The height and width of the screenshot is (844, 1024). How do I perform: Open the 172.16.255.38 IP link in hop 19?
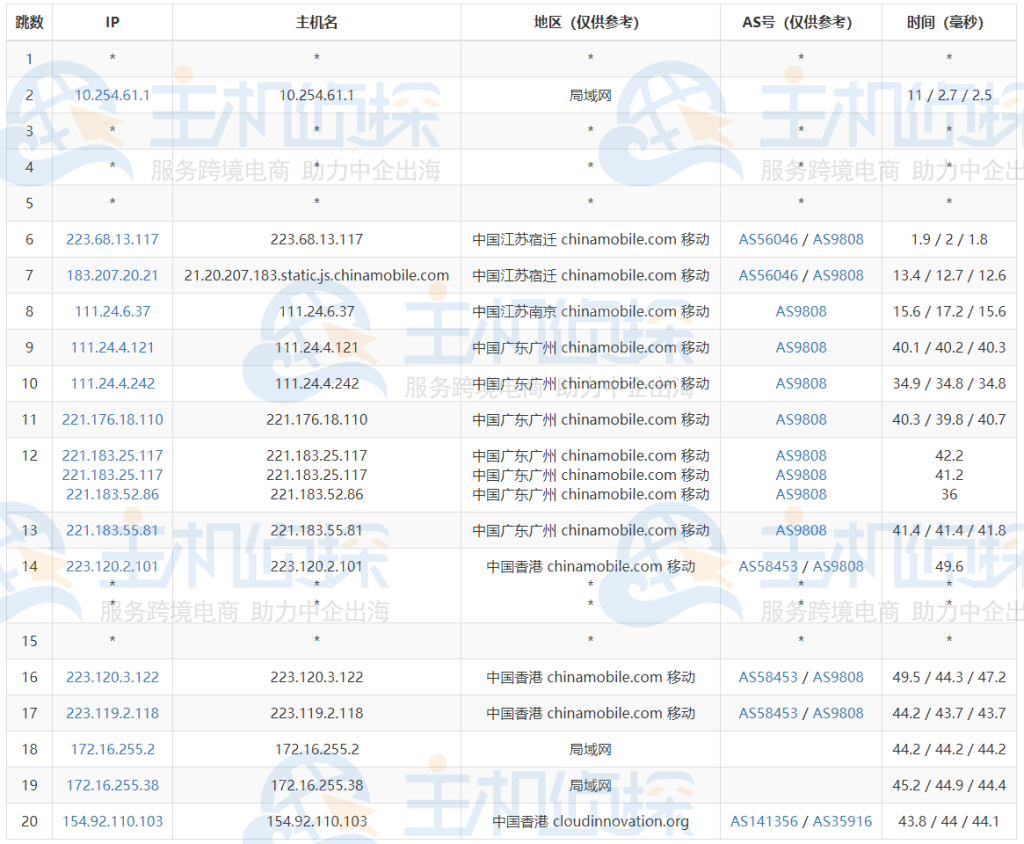click(112, 785)
